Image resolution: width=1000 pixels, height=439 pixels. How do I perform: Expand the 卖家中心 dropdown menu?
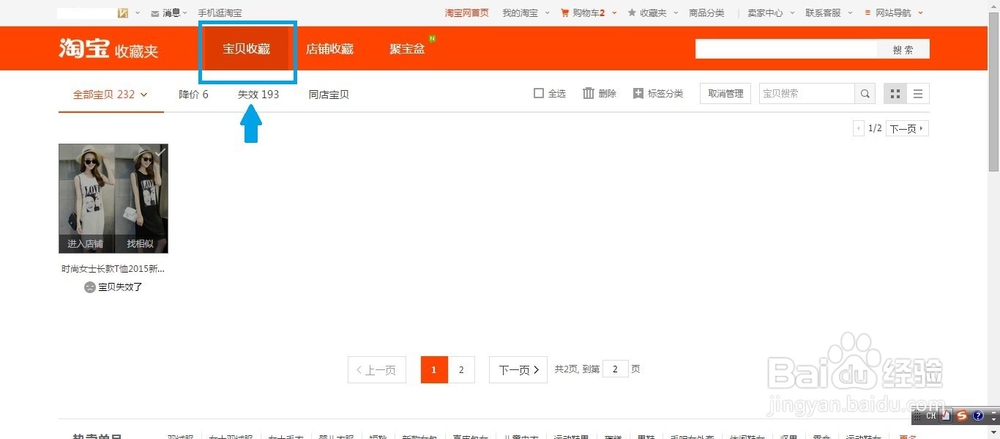[x=792, y=13]
